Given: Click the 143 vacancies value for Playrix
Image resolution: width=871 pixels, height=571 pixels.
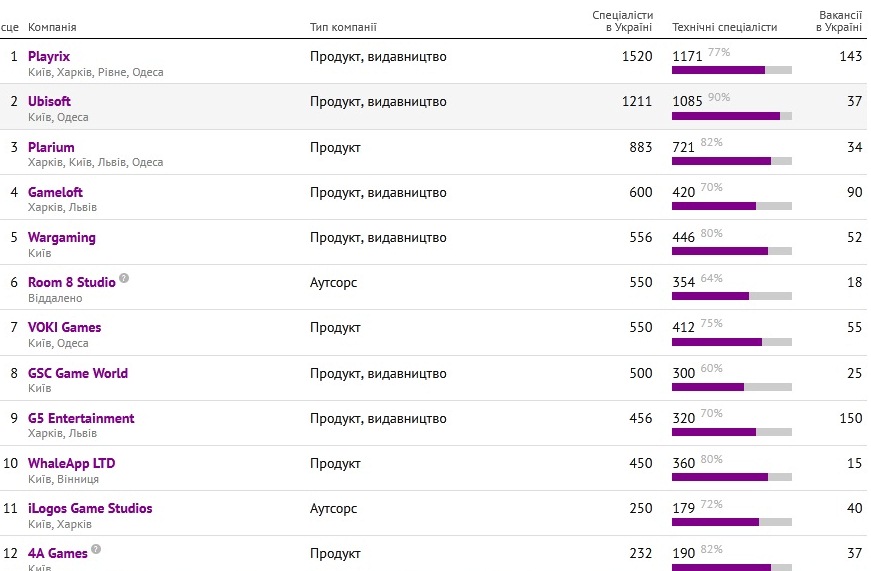Looking at the screenshot, I should pos(850,56).
